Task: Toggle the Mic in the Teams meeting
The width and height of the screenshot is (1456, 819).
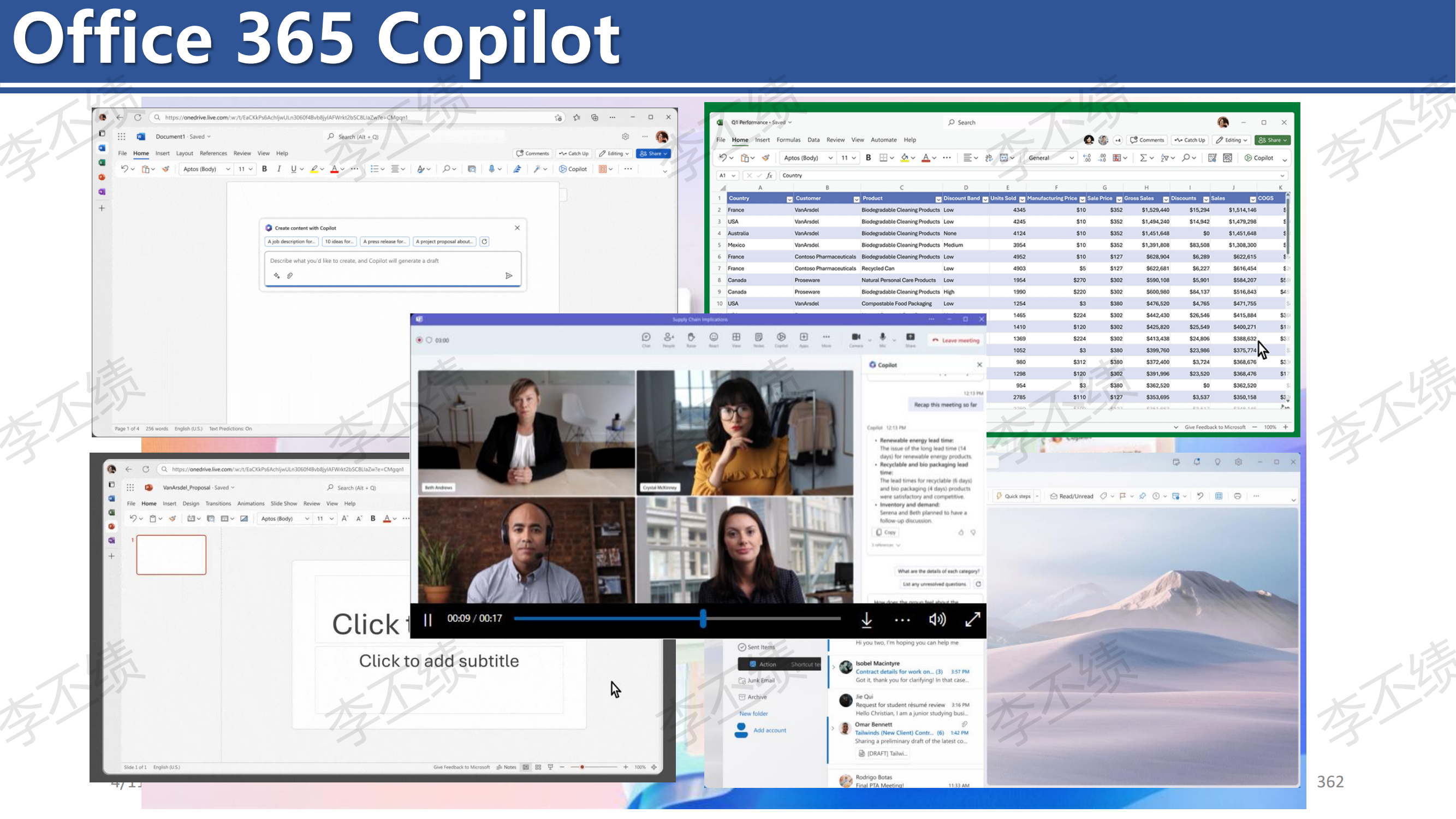Action: (882, 339)
